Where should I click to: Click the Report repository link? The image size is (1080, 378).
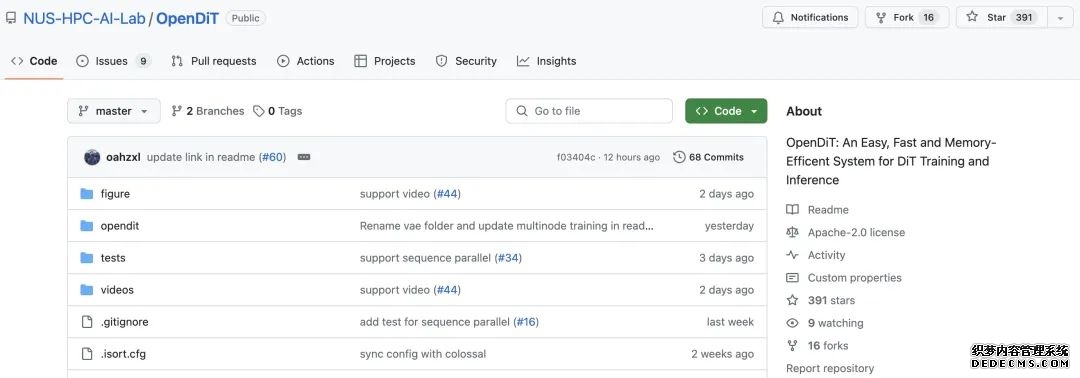[x=830, y=368]
